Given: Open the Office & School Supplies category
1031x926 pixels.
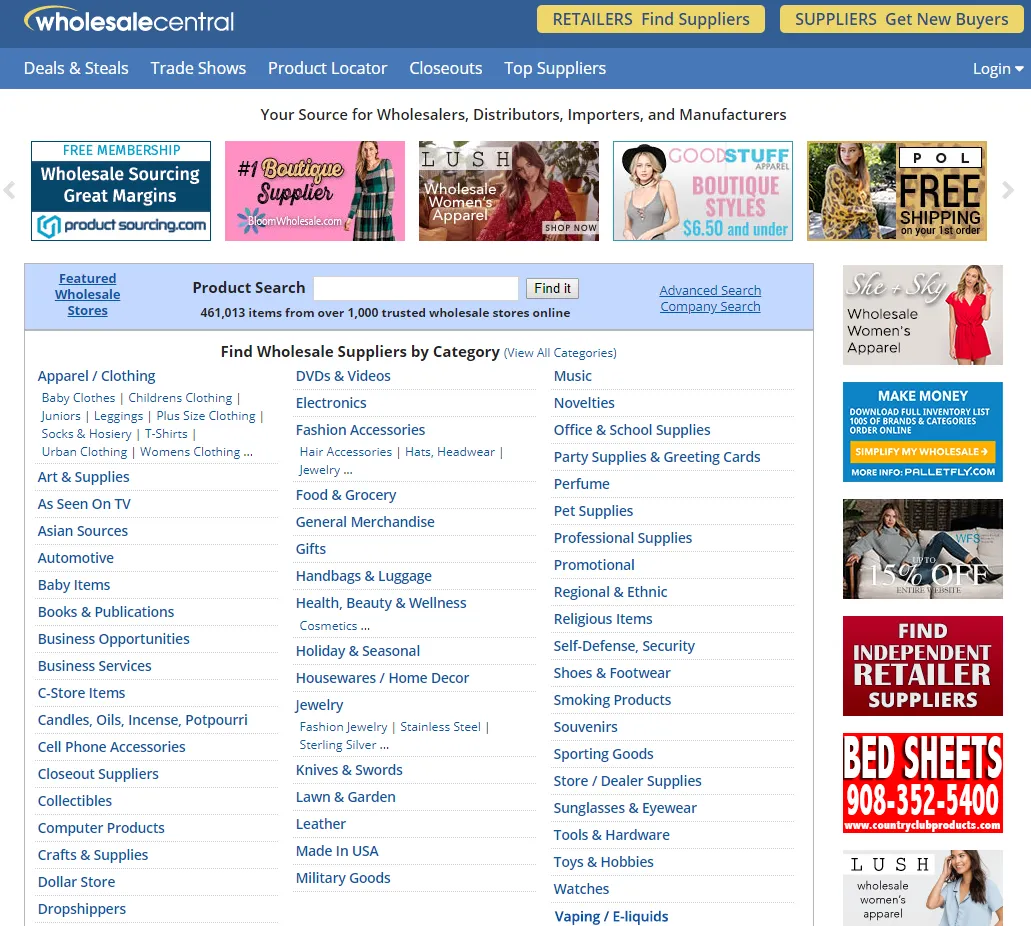Looking at the screenshot, I should click(632, 430).
